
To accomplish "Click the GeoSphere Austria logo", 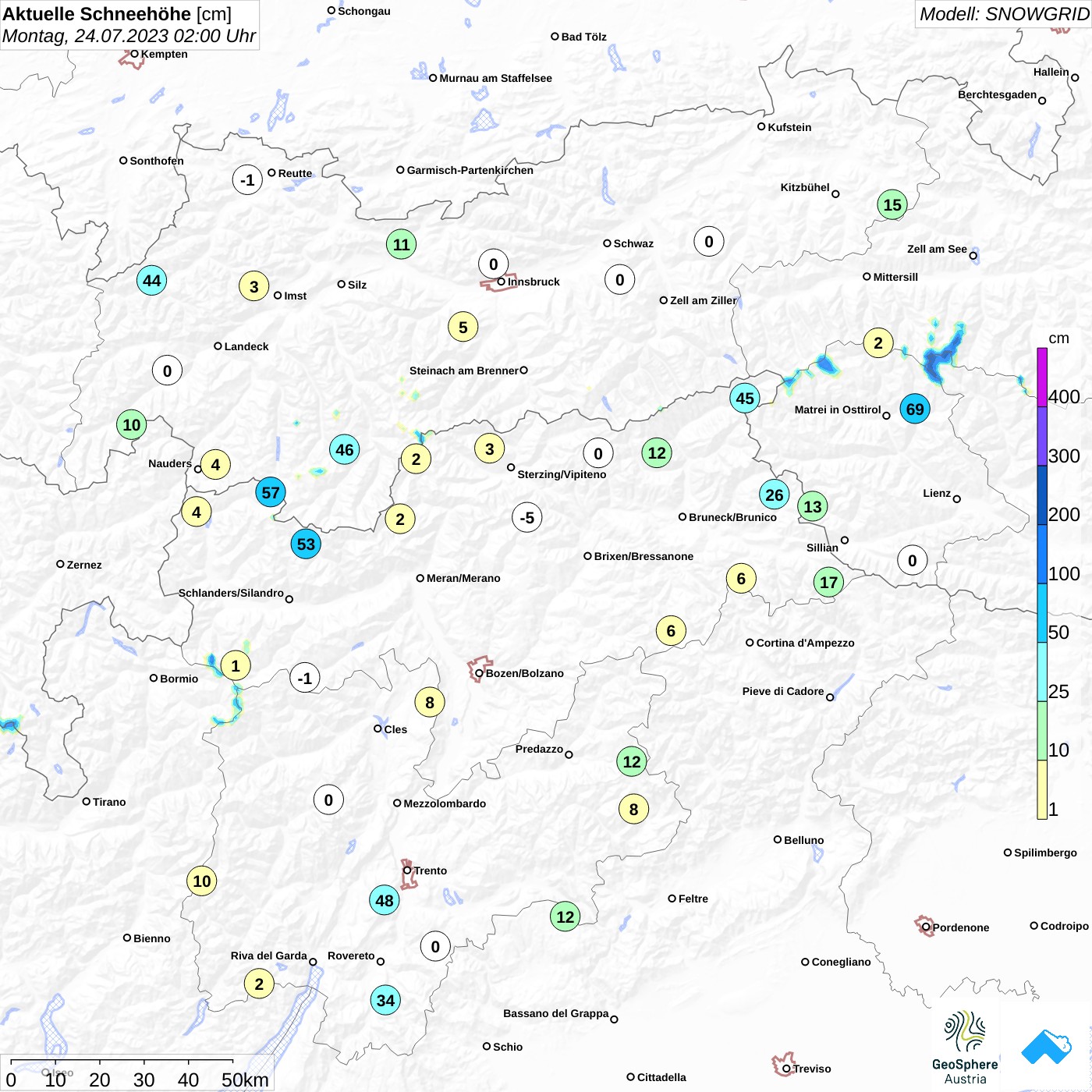I will (x=965, y=1048).
